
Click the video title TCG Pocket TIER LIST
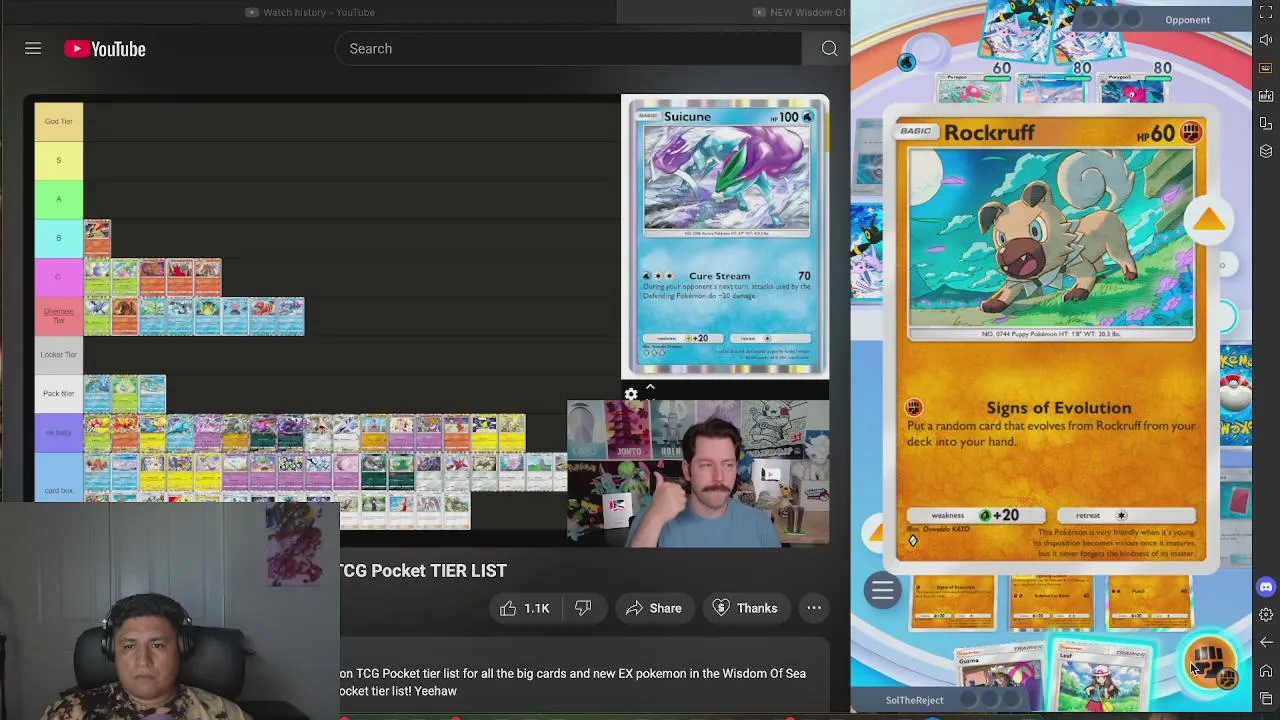click(423, 570)
